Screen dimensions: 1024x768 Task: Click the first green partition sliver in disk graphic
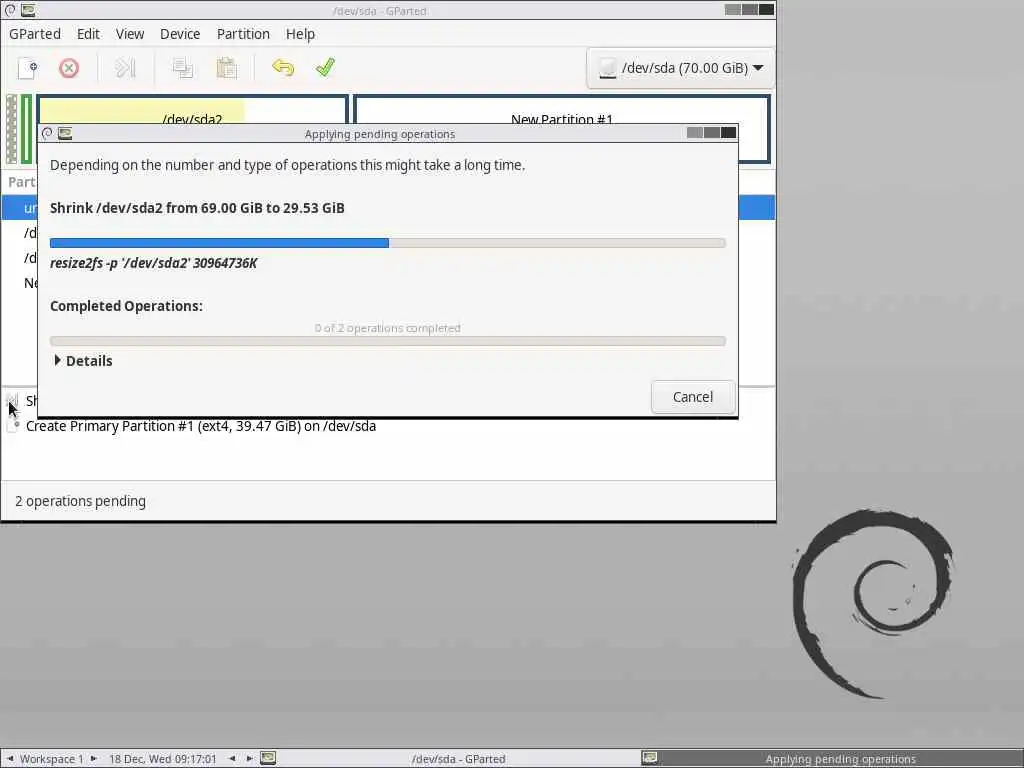tap(26, 129)
